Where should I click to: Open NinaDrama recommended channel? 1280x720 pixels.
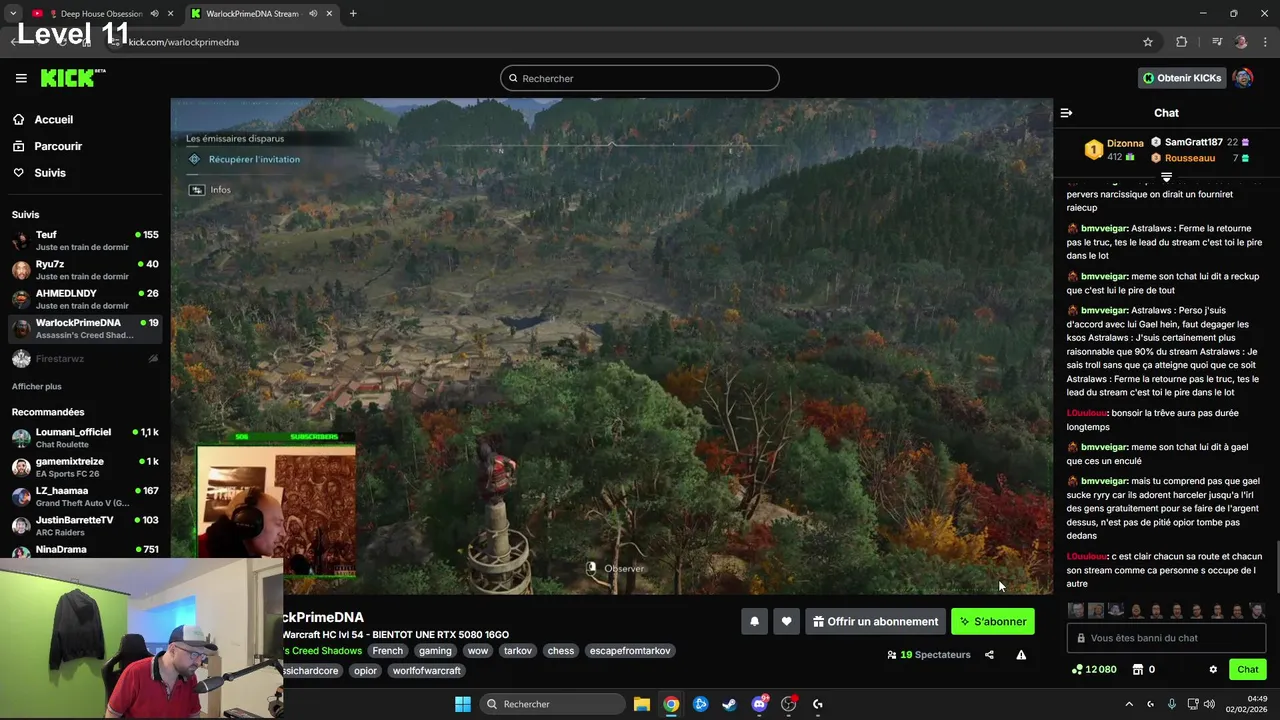[x=85, y=550]
